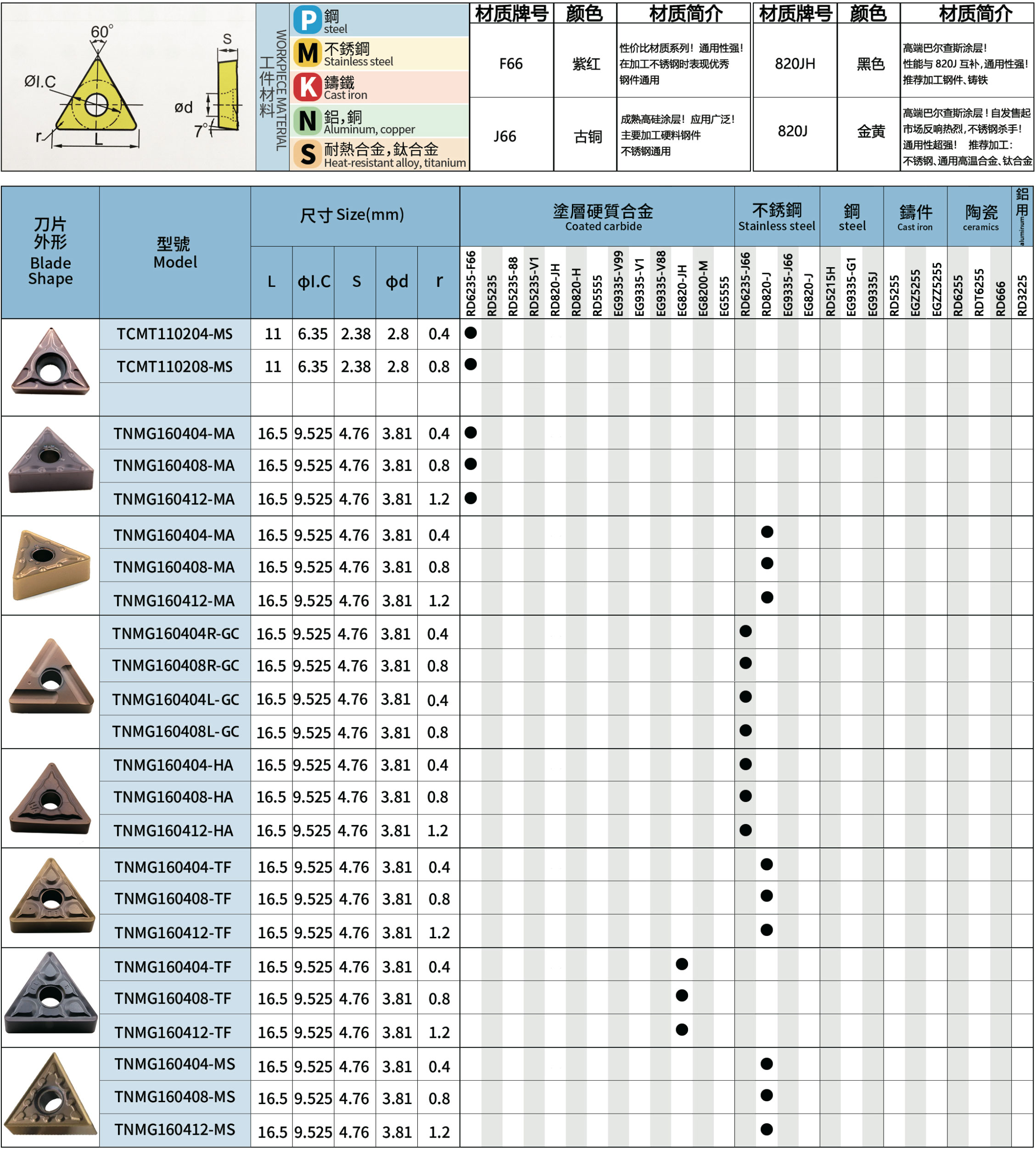Viewport: 1036px width, 1149px height.
Task: Click the red K cast iron icon
Action: pyautogui.click(x=308, y=87)
